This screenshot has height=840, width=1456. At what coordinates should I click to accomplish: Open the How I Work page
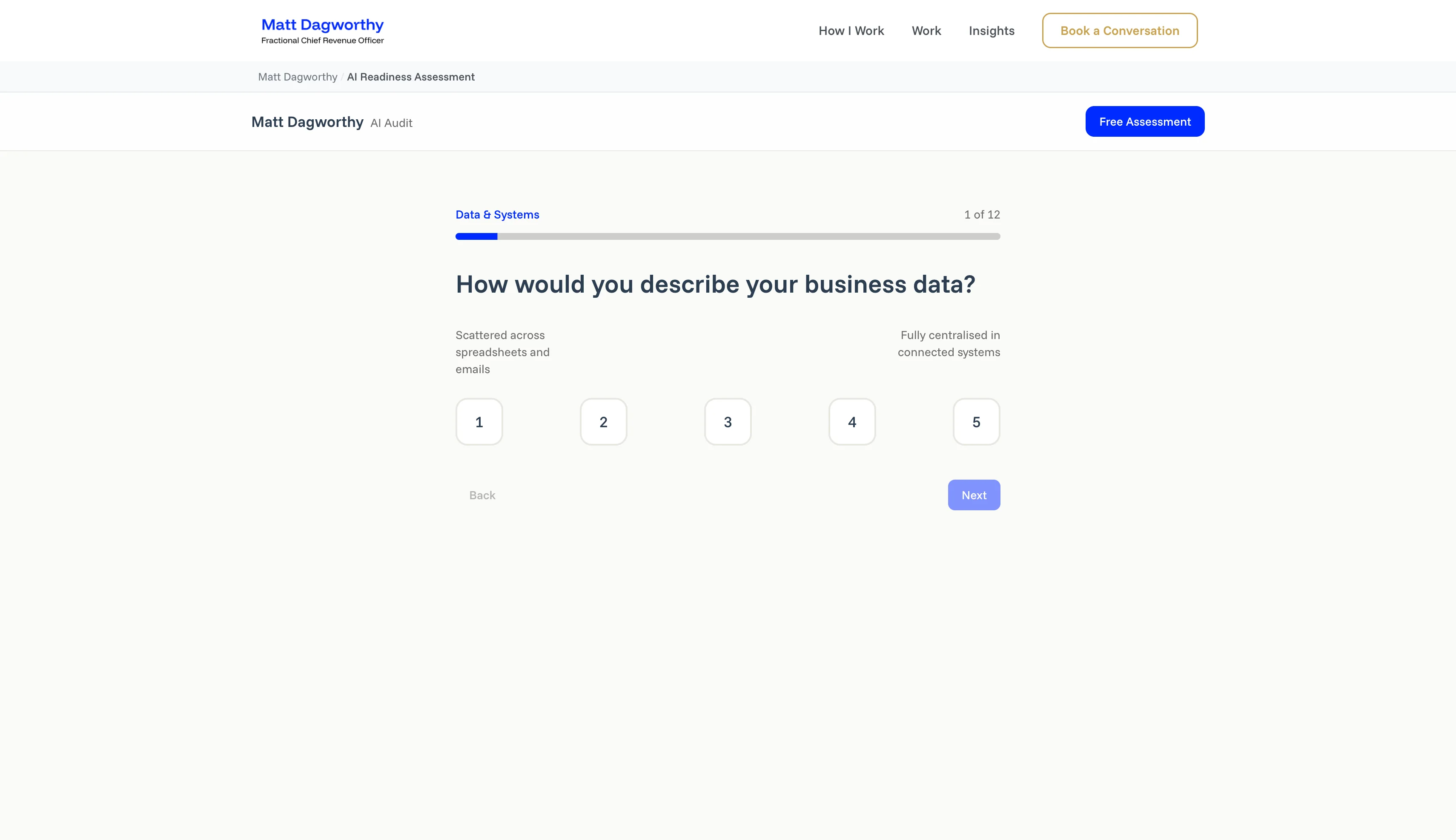851,31
